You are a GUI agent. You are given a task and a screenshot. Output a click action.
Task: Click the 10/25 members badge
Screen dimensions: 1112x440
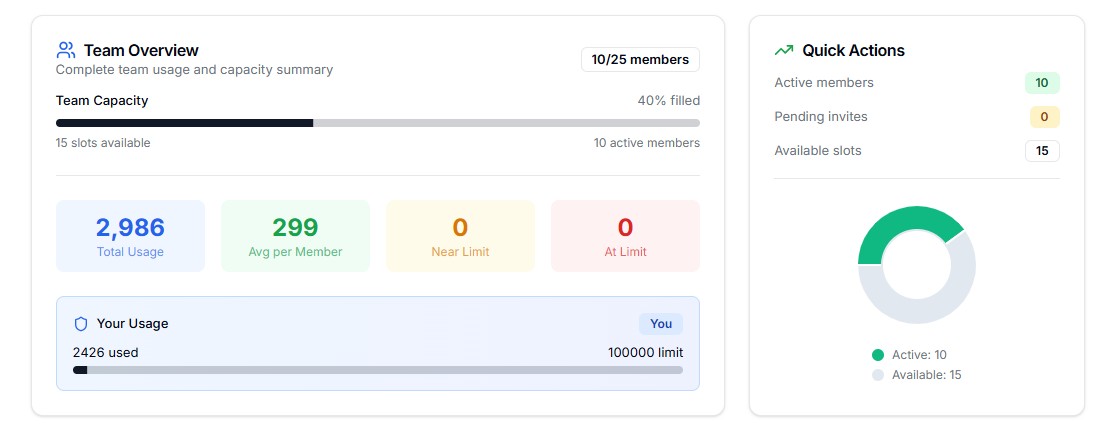tap(640, 60)
